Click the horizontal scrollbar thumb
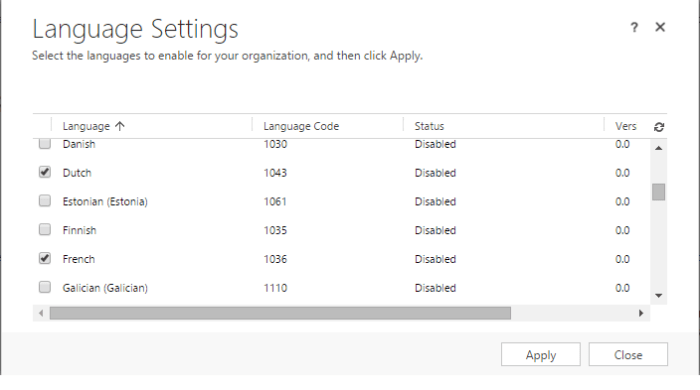 280,313
